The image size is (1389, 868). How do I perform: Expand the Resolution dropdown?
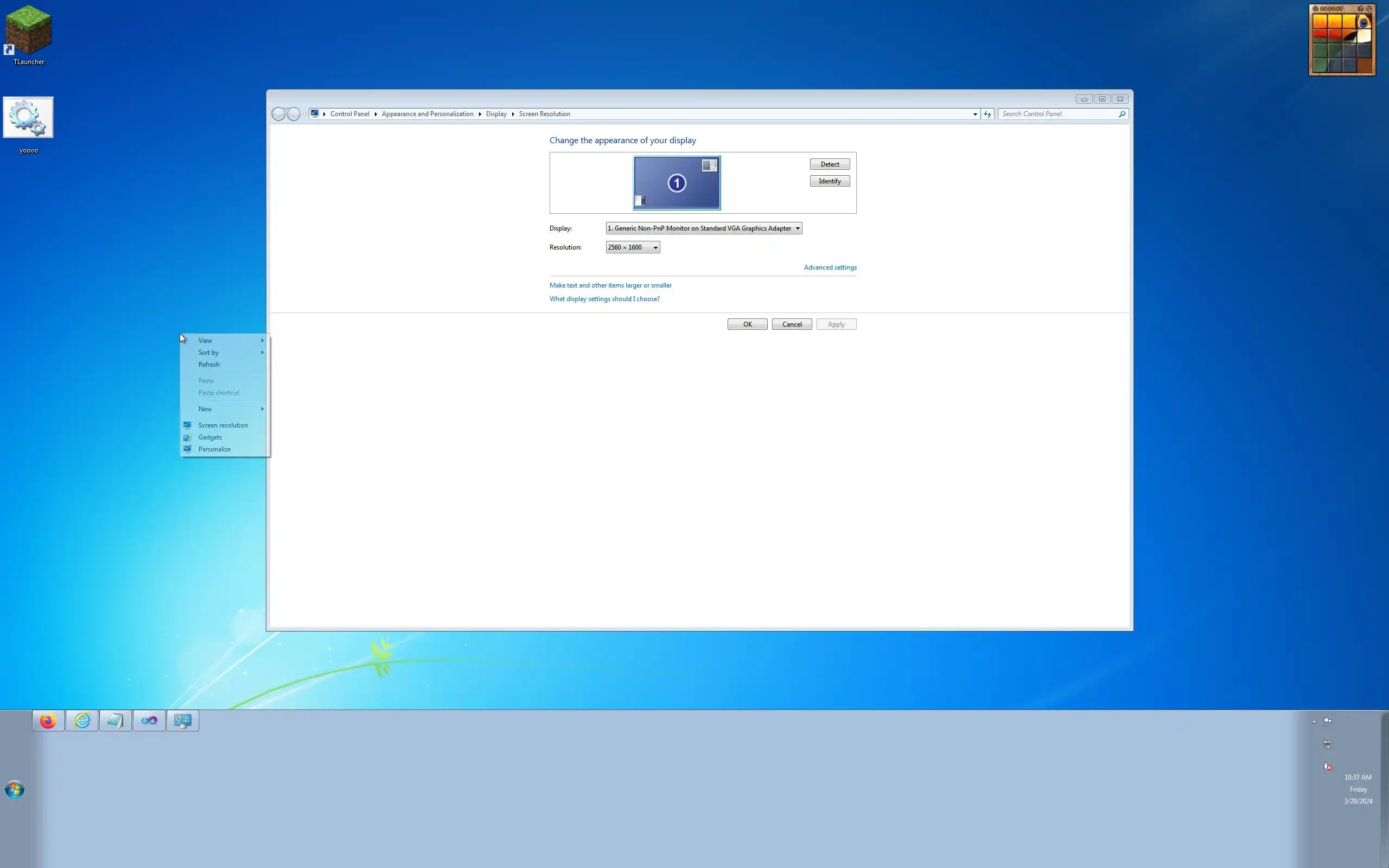pyautogui.click(x=633, y=247)
